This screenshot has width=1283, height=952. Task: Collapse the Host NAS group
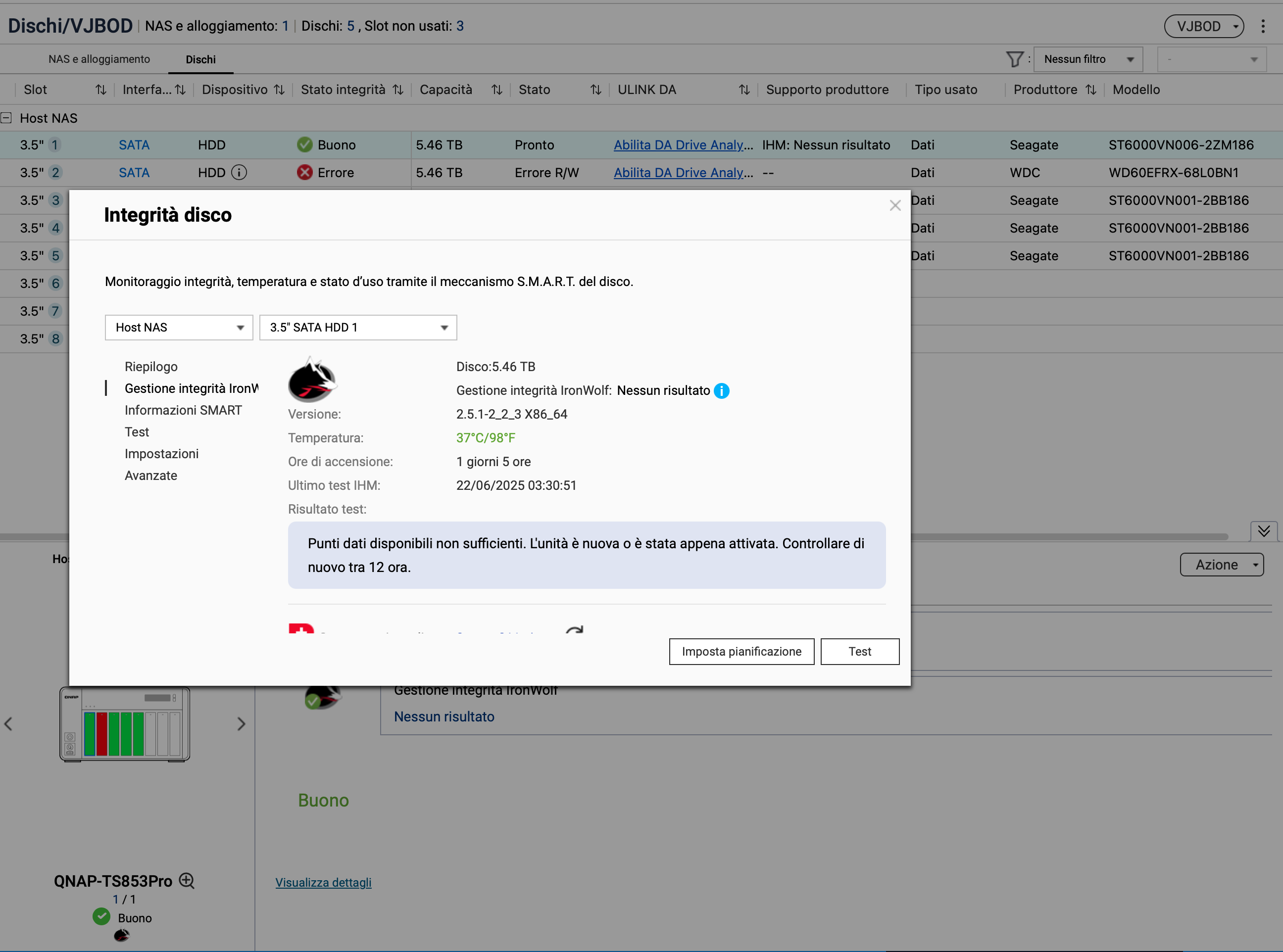[x=6, y=118]
